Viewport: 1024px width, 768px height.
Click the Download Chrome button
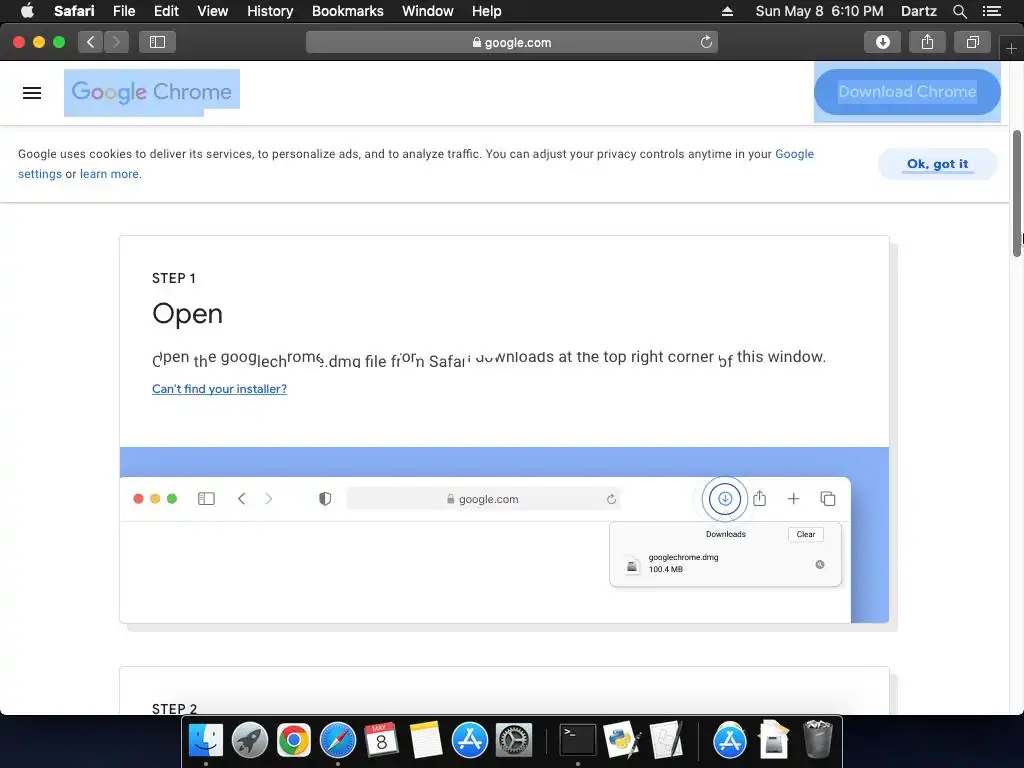pos(907,92)
